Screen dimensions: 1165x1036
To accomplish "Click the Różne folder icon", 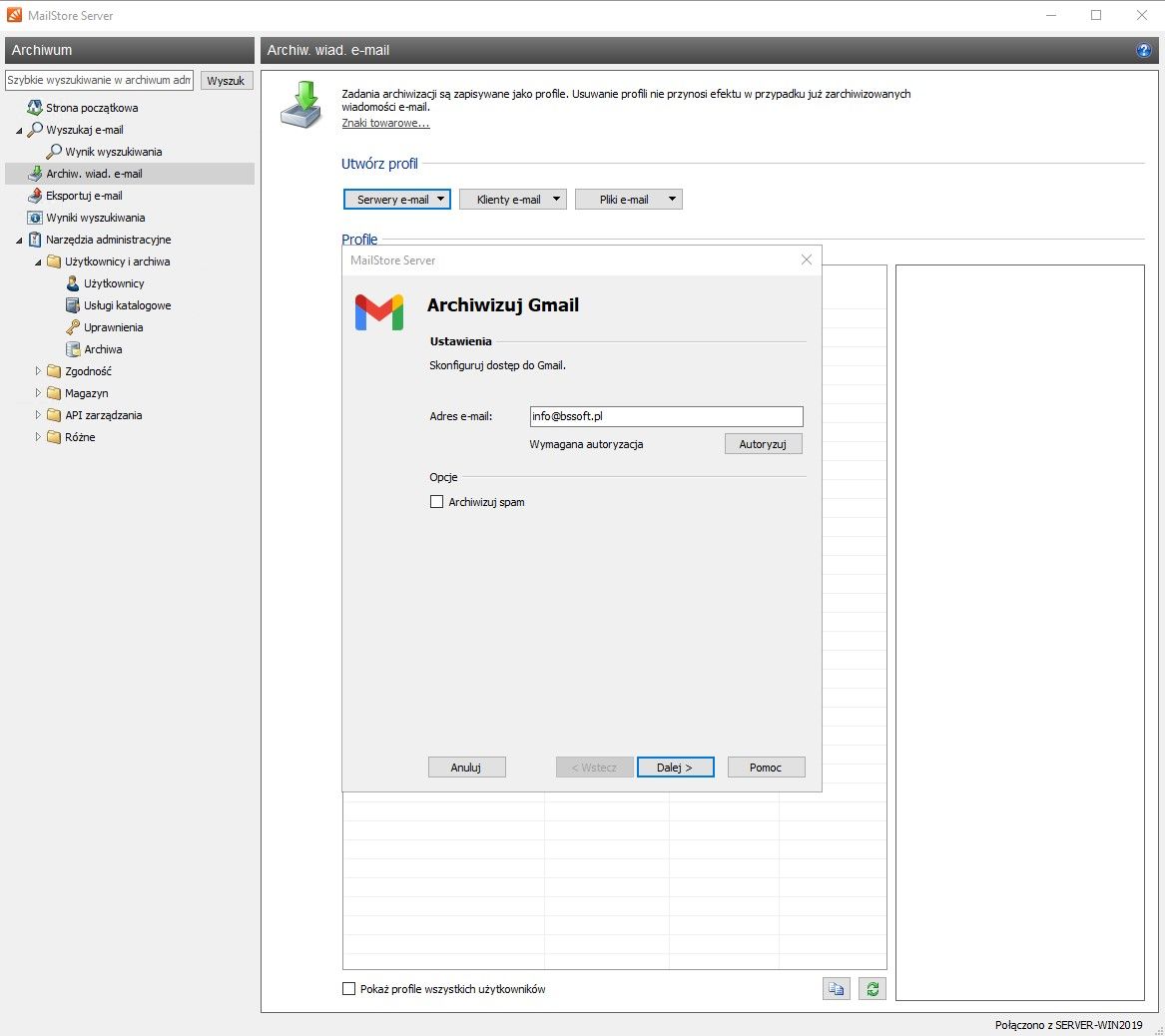I will 54,437.
